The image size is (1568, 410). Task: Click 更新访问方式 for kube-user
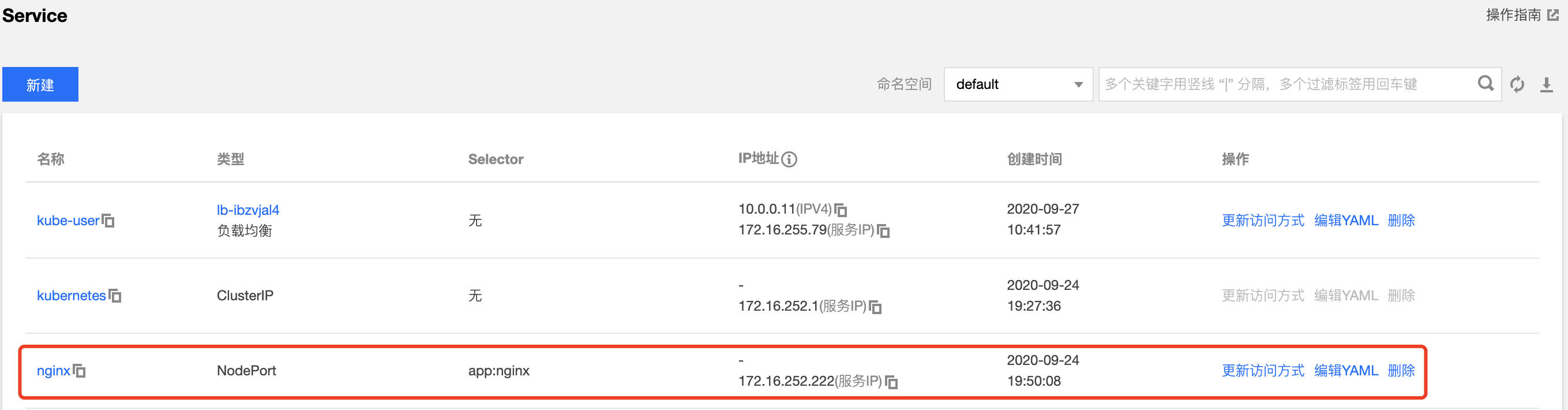click(x=1263, y=221)
